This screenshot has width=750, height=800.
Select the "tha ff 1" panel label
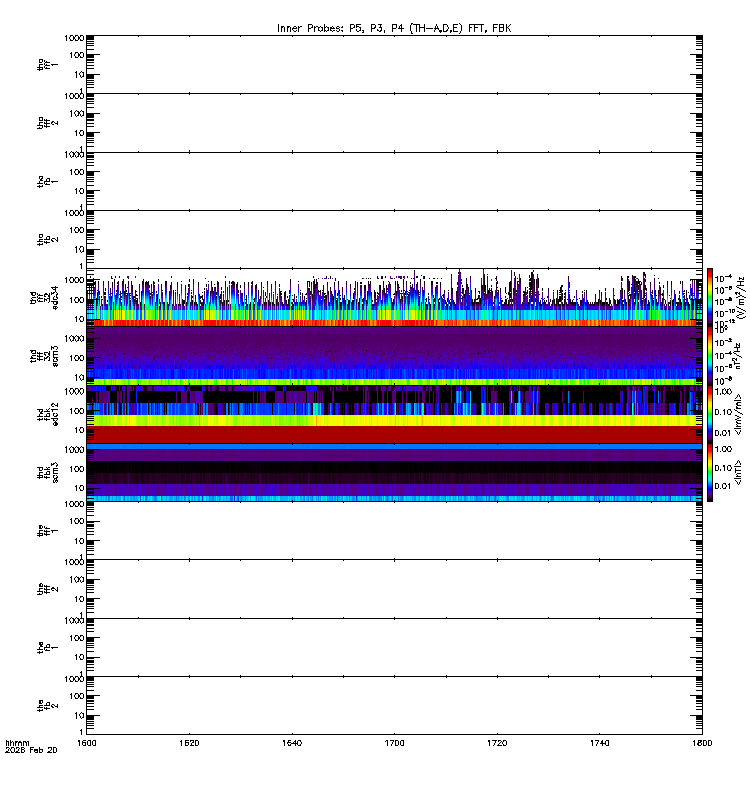[x=47, y=64]
